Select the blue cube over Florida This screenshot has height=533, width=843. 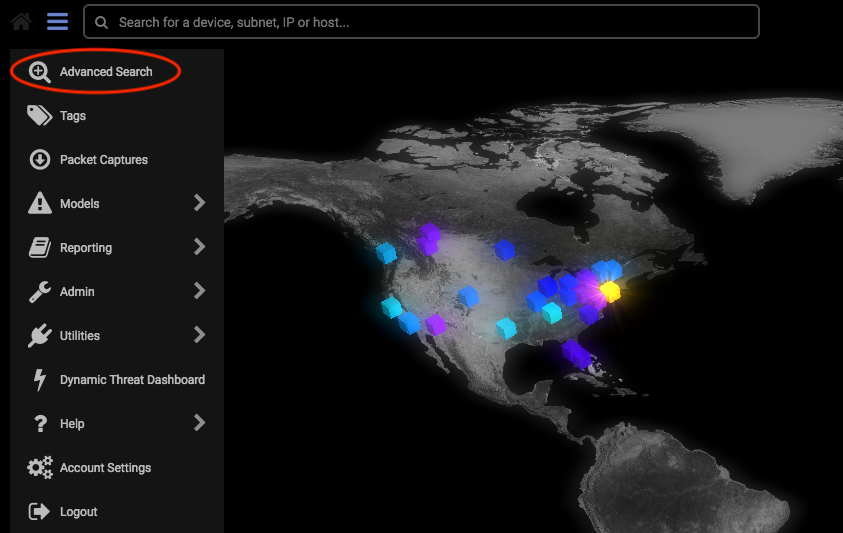(576, 353)
